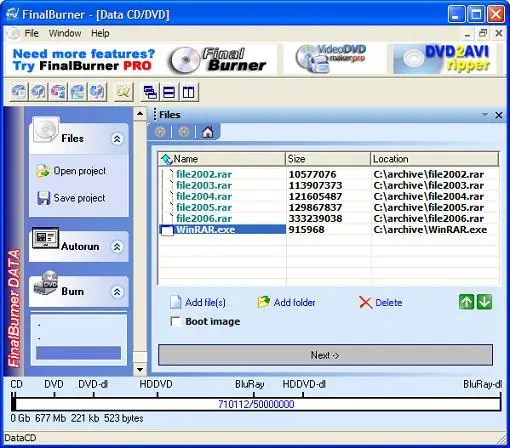510x448 pixels.
Task: Click the green move-up arrow
Action: [x=466, y=302]
